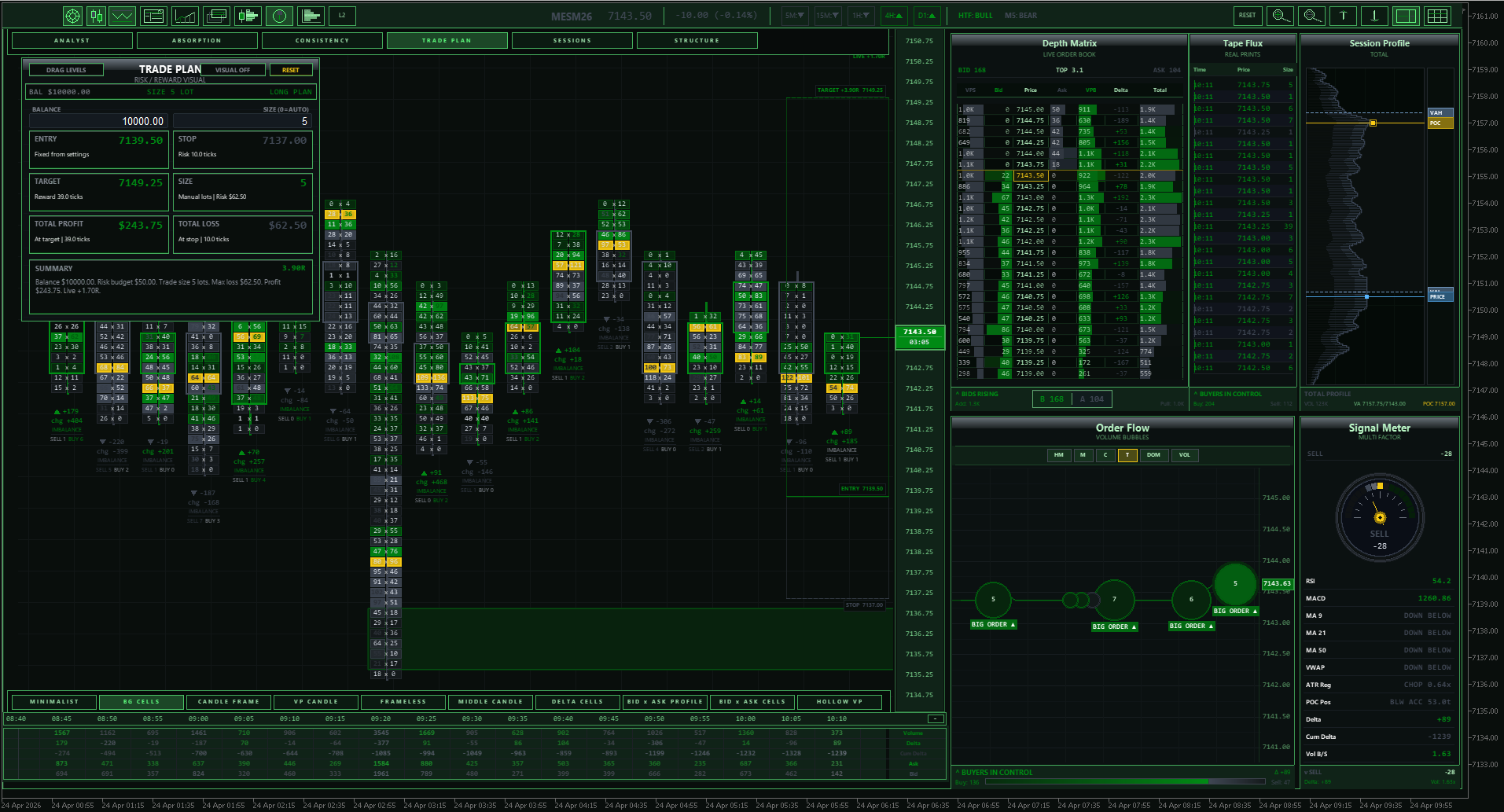Click the TARGET 7149.25 box
The height and width of the screenshot is (812, 1504).
(x=98, y=192)
